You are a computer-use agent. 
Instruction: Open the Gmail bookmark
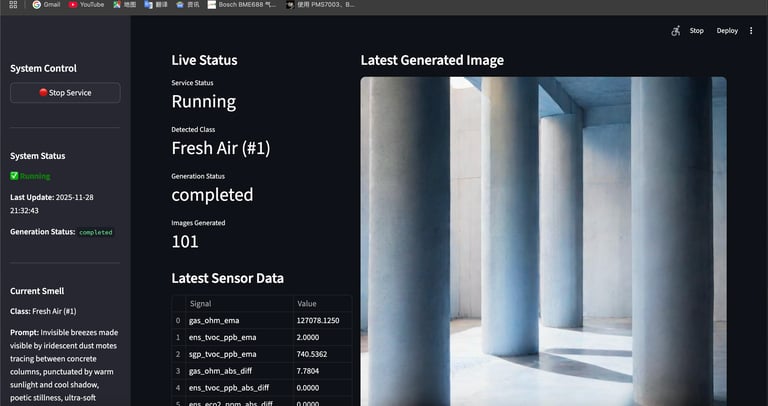point(46,4)
